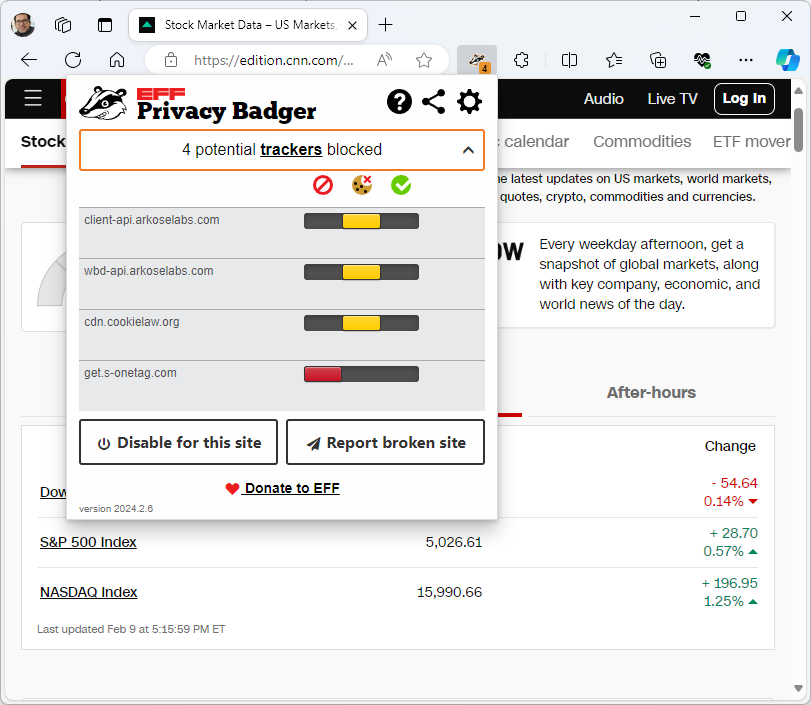This screenshot has width=811, height=705.
Task: Click the Stock tab in CNN navigation
Action: pyautogui.click(x=43, y=141)
